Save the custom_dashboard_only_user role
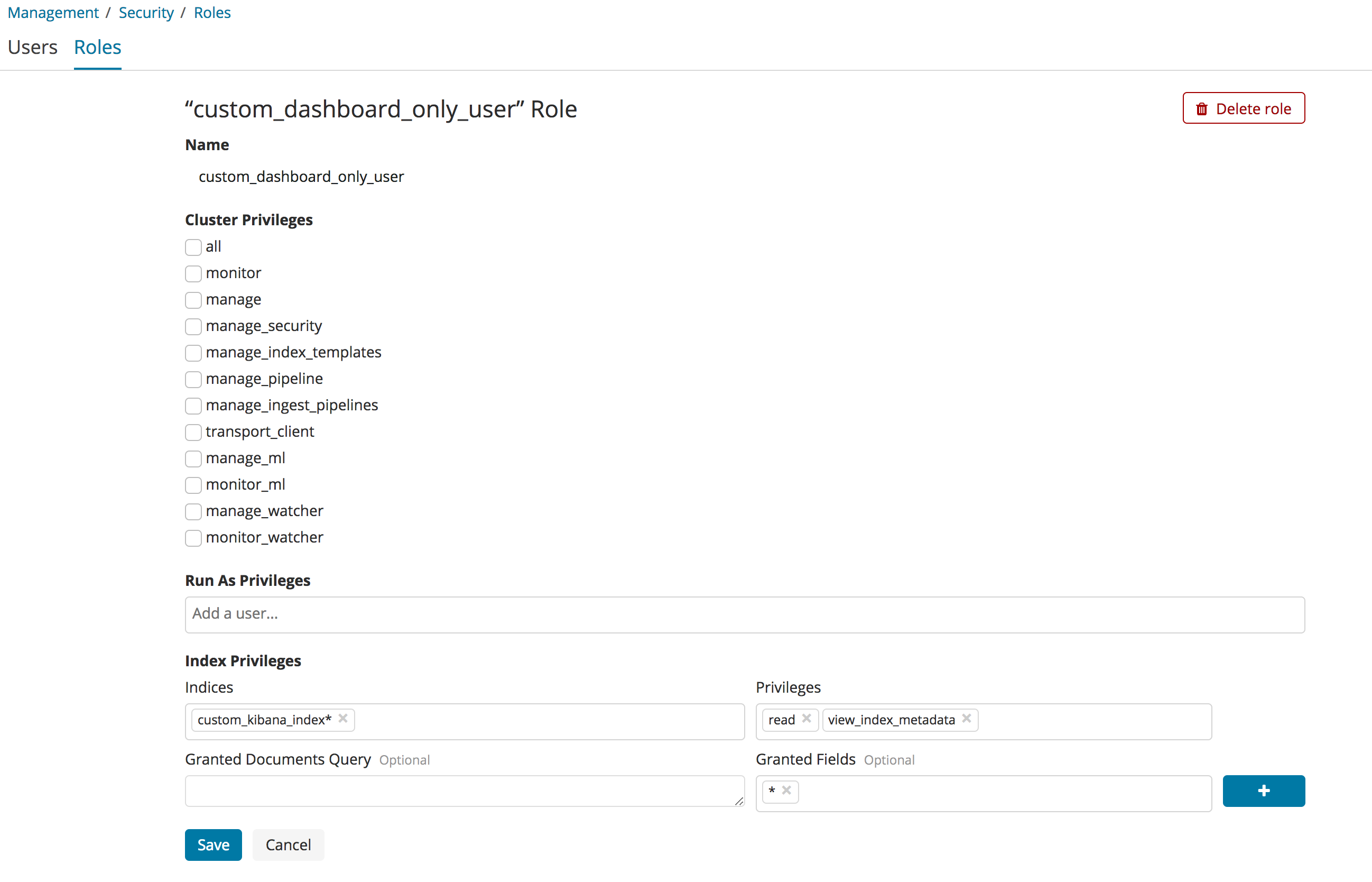1372x882 pixels. [213, 844]
